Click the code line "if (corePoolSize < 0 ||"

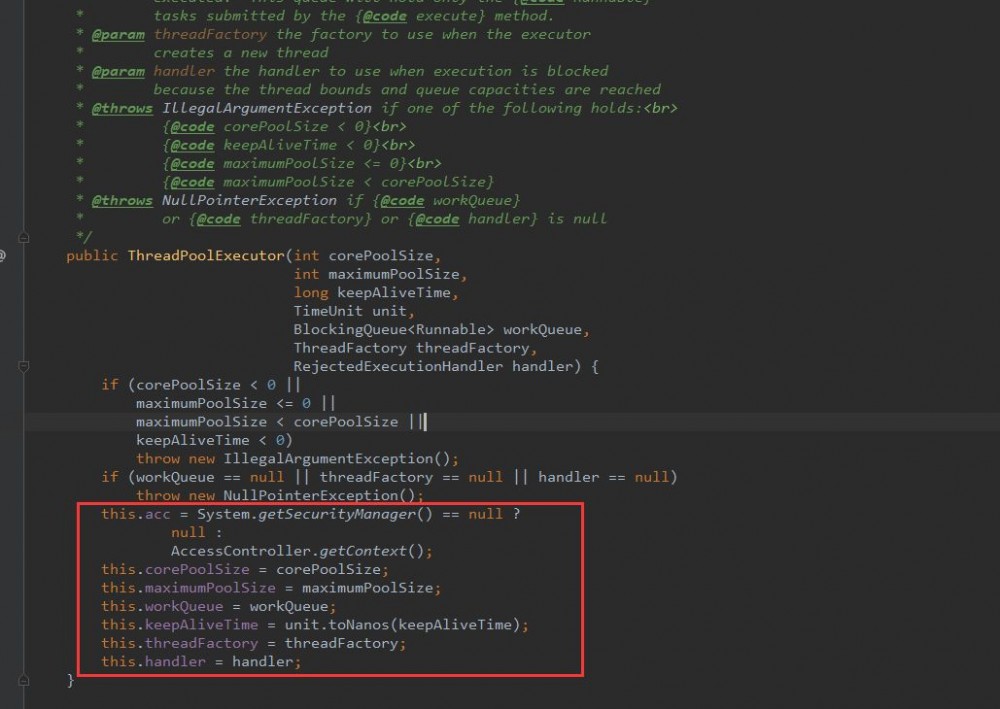pyautogui.click(x=201, y=385)
